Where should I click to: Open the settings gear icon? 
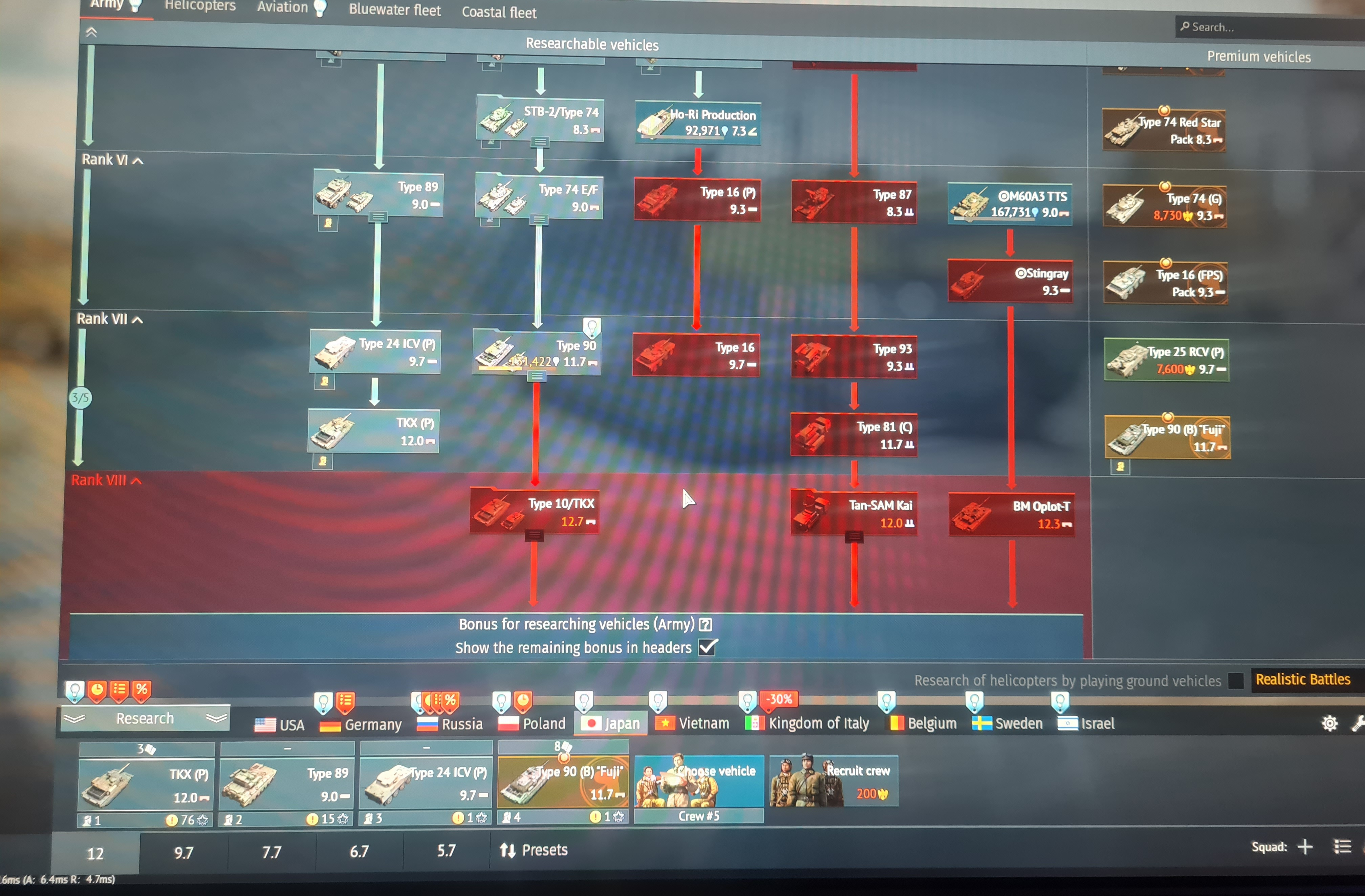pos(1329,723)
